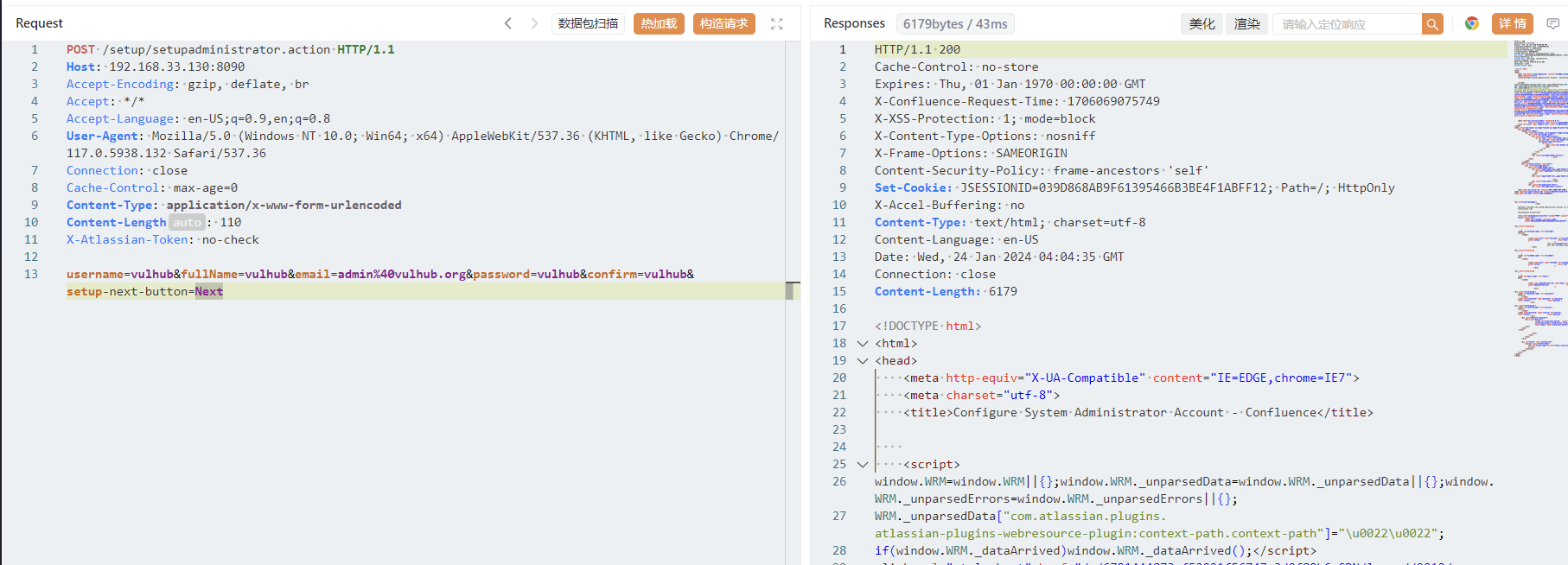The image size is (1568, 565).
Task: Click the username parameter in request body
Action: [95, 274]
